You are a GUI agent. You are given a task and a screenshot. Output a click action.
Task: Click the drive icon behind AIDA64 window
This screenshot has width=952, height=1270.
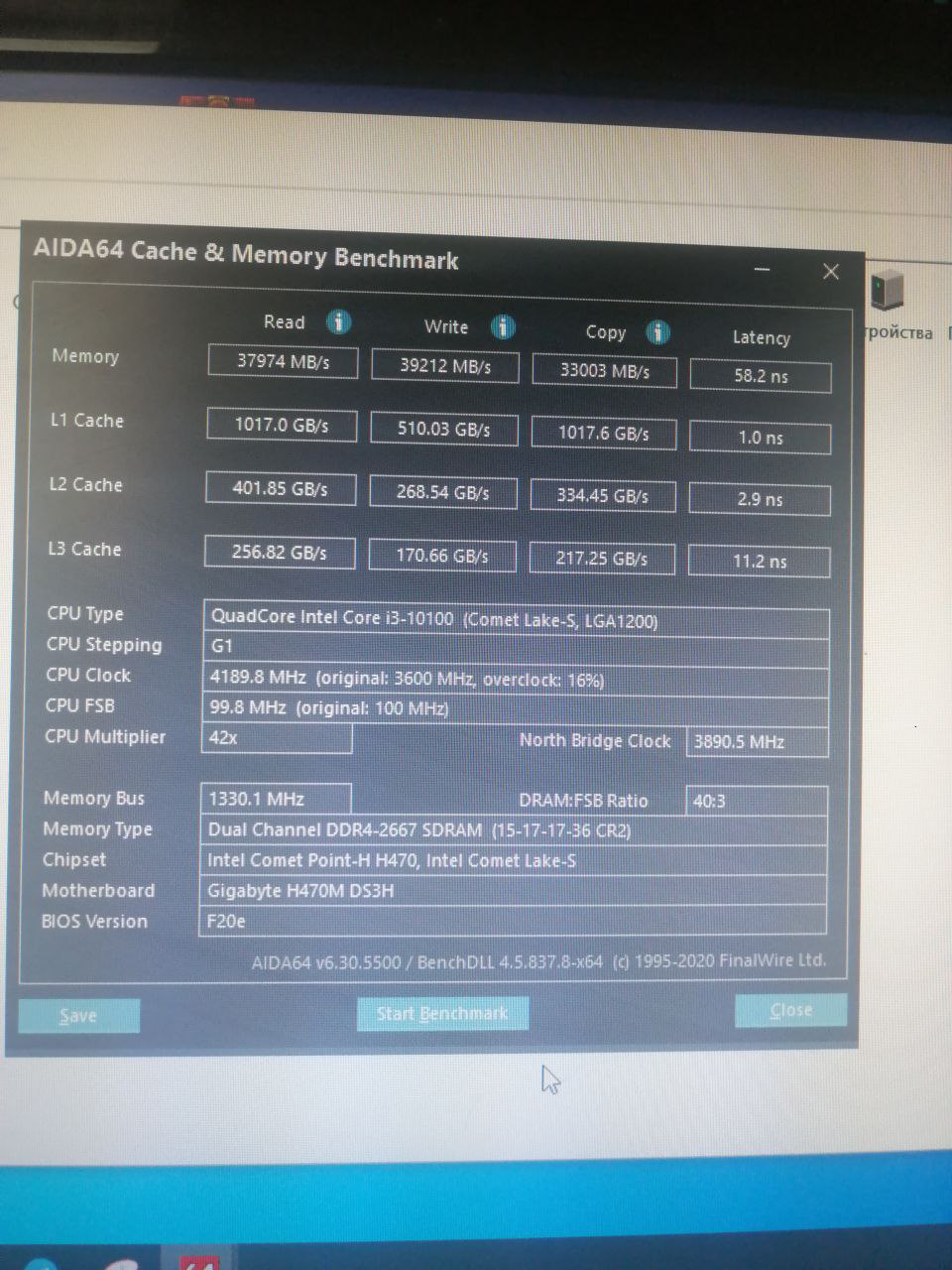pyautogui.click(x=888, y=292)
